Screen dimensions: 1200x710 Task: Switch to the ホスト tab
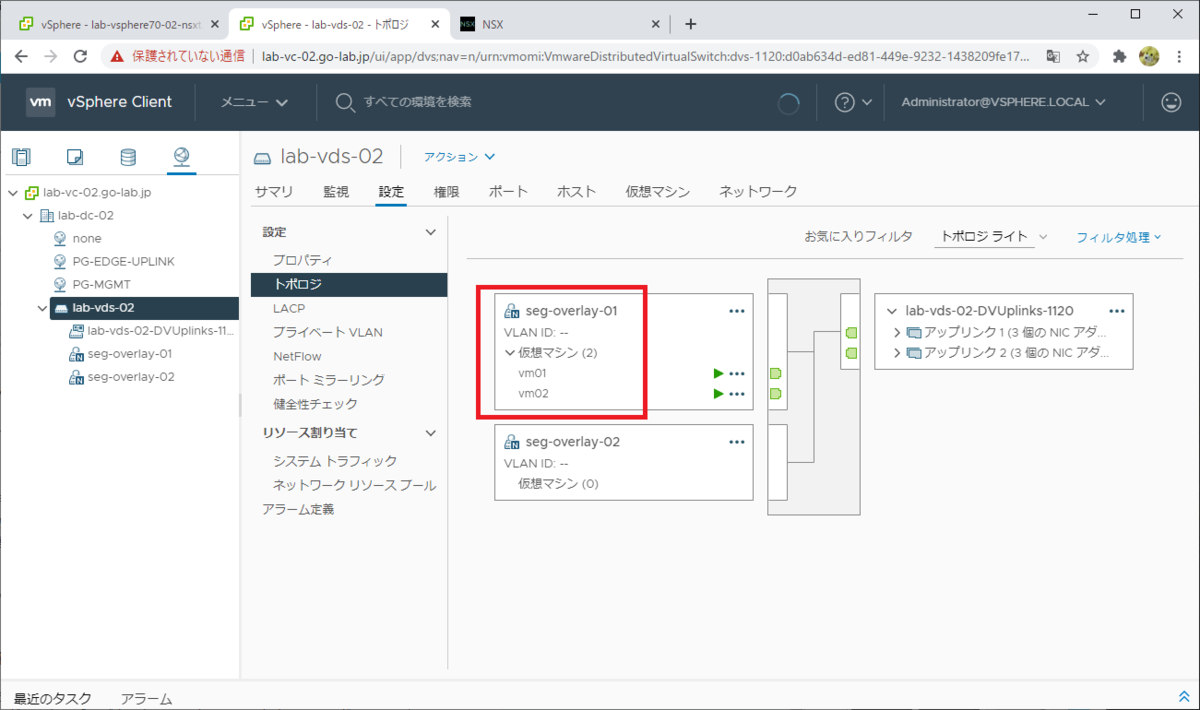[x=576, y=192]
